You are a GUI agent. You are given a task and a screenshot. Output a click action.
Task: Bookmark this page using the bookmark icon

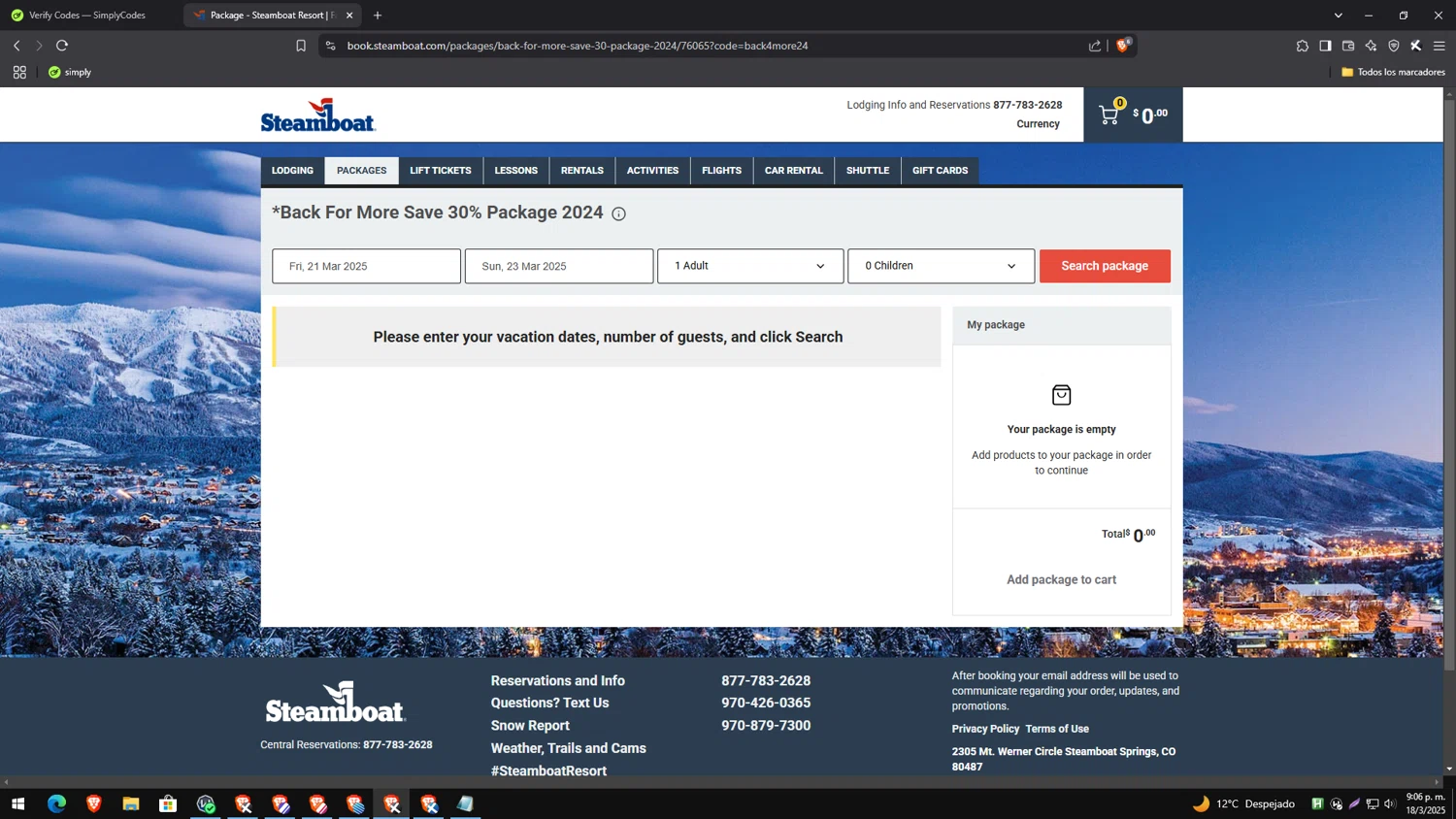pos(301,46)
